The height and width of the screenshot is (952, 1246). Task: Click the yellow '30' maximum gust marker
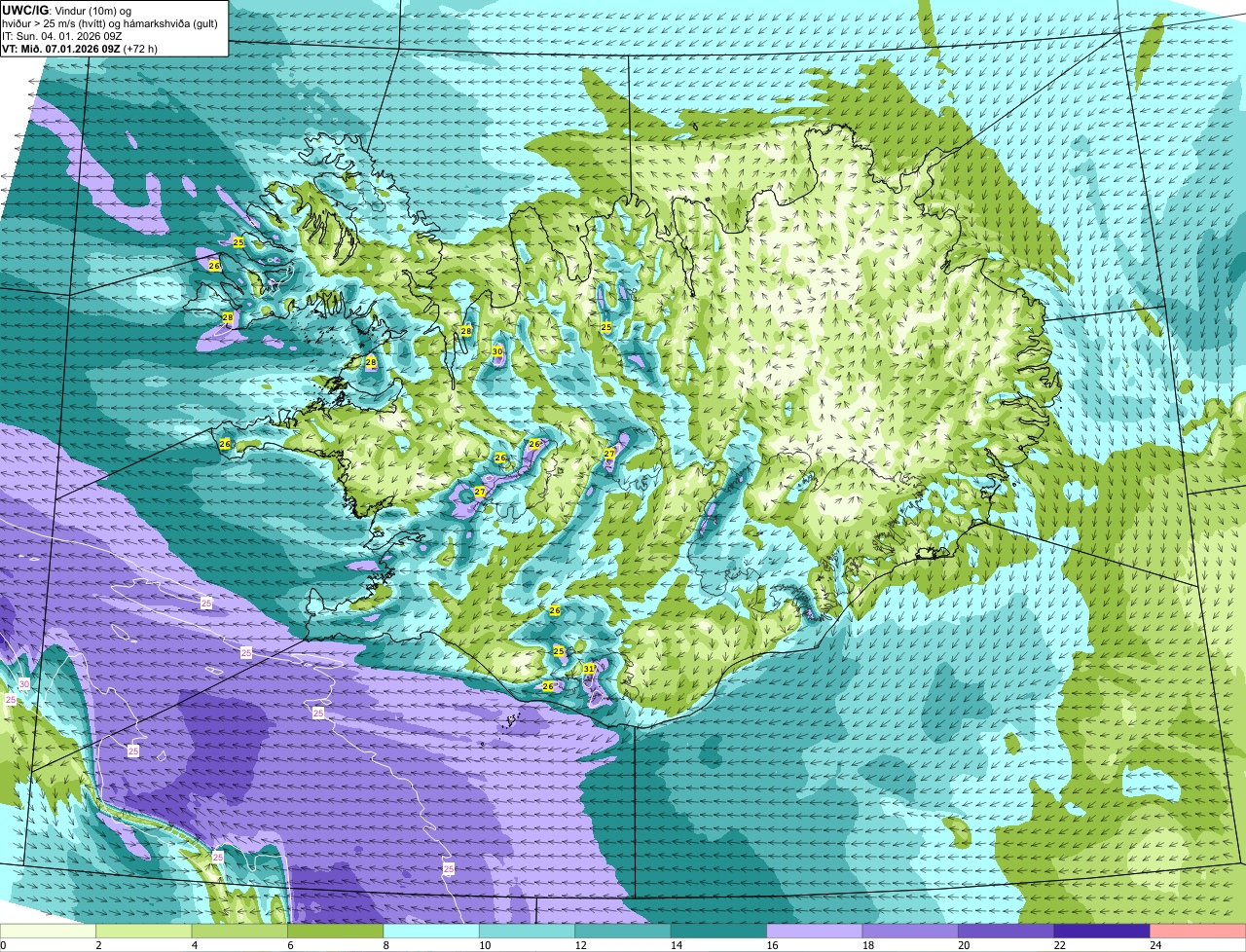497,351
